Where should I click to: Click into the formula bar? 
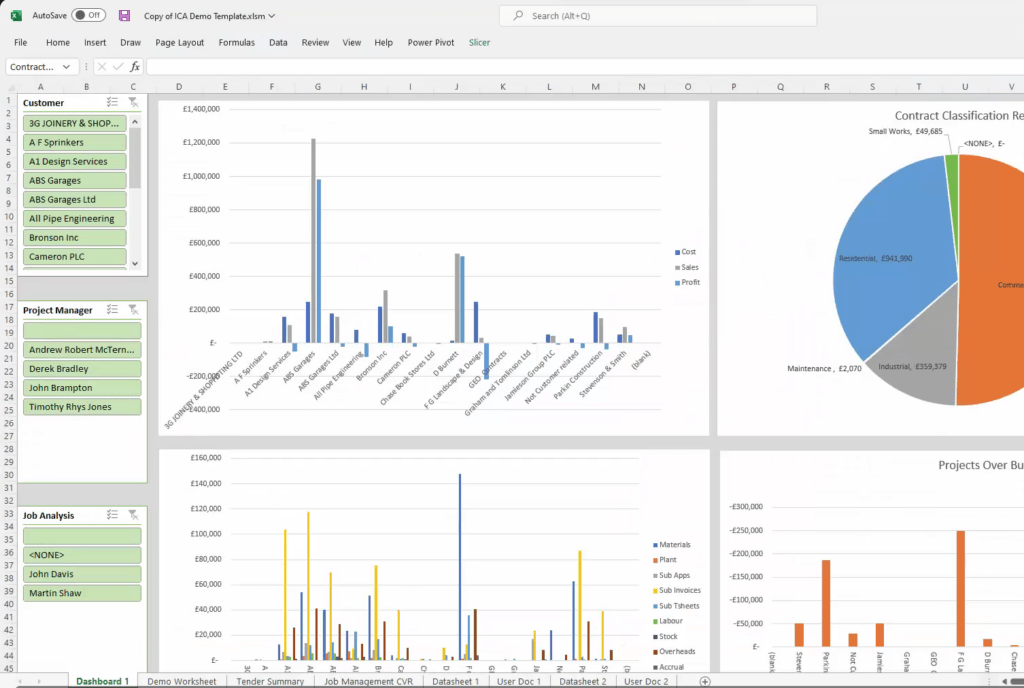point(584,67)
